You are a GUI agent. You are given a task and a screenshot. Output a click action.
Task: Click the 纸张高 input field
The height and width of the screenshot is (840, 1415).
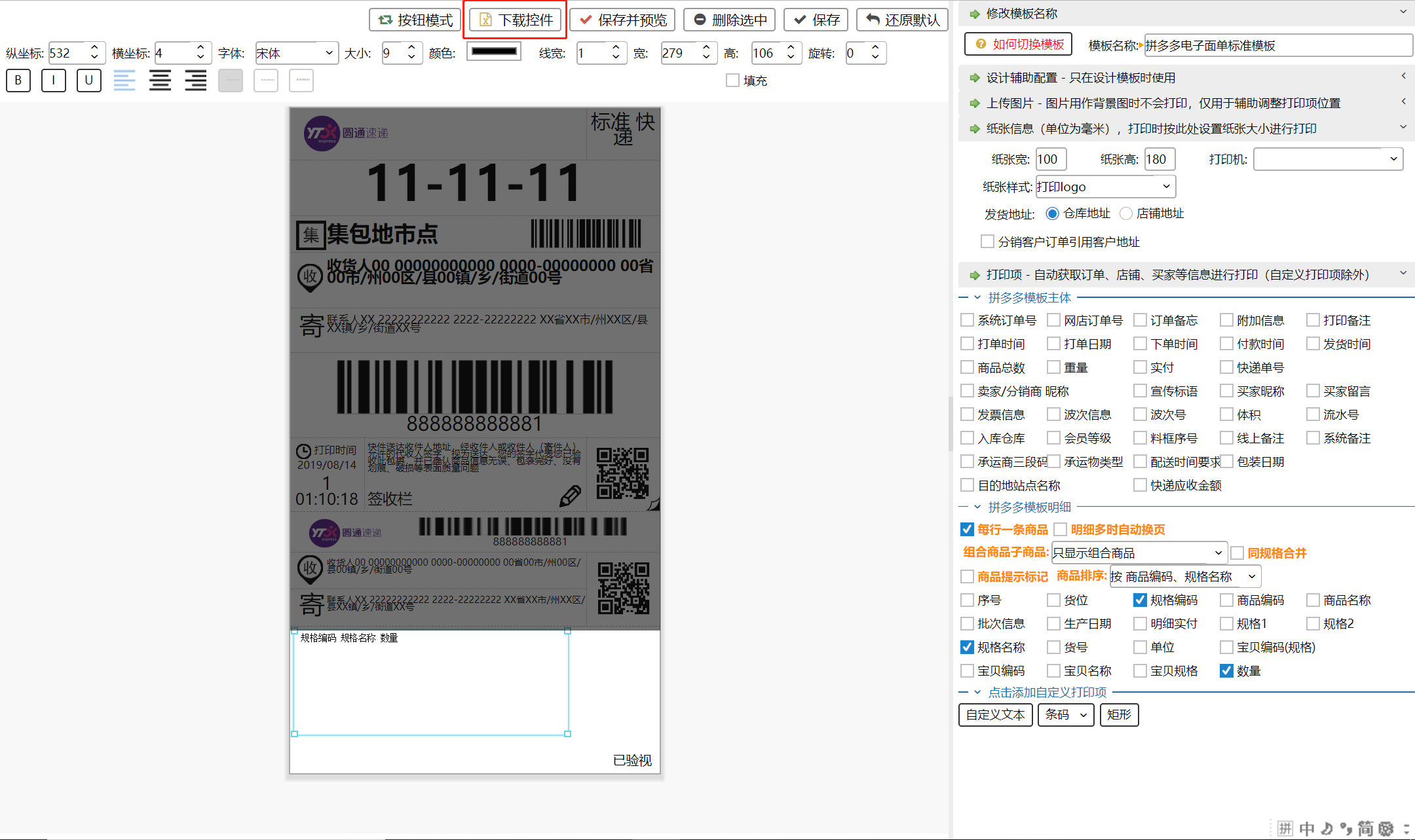[1160, 159]
